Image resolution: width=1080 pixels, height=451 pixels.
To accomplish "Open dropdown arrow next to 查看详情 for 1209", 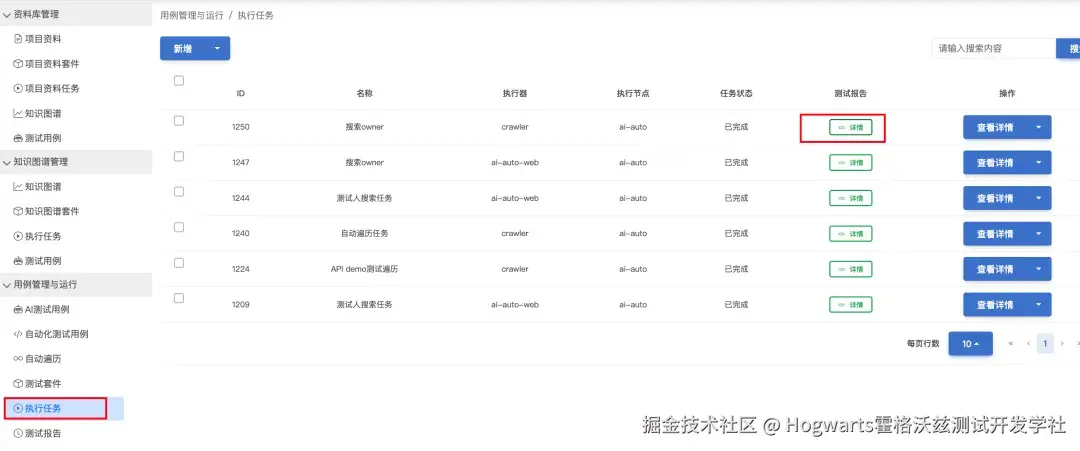I will tap(1038, 304).
